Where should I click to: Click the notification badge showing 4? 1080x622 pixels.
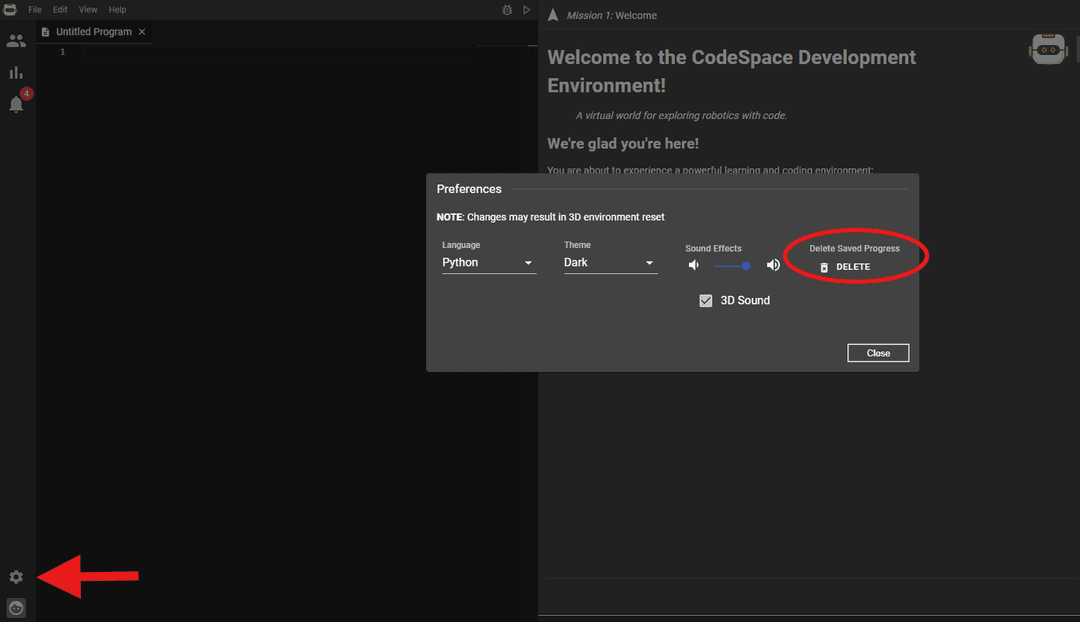(x=26, y=93)
